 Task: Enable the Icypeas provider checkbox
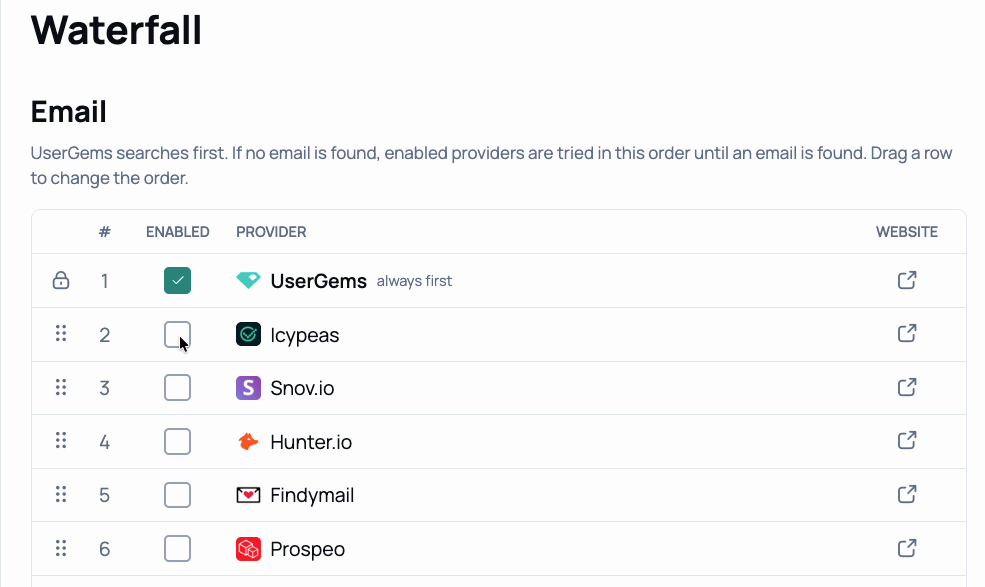(177, 334)
